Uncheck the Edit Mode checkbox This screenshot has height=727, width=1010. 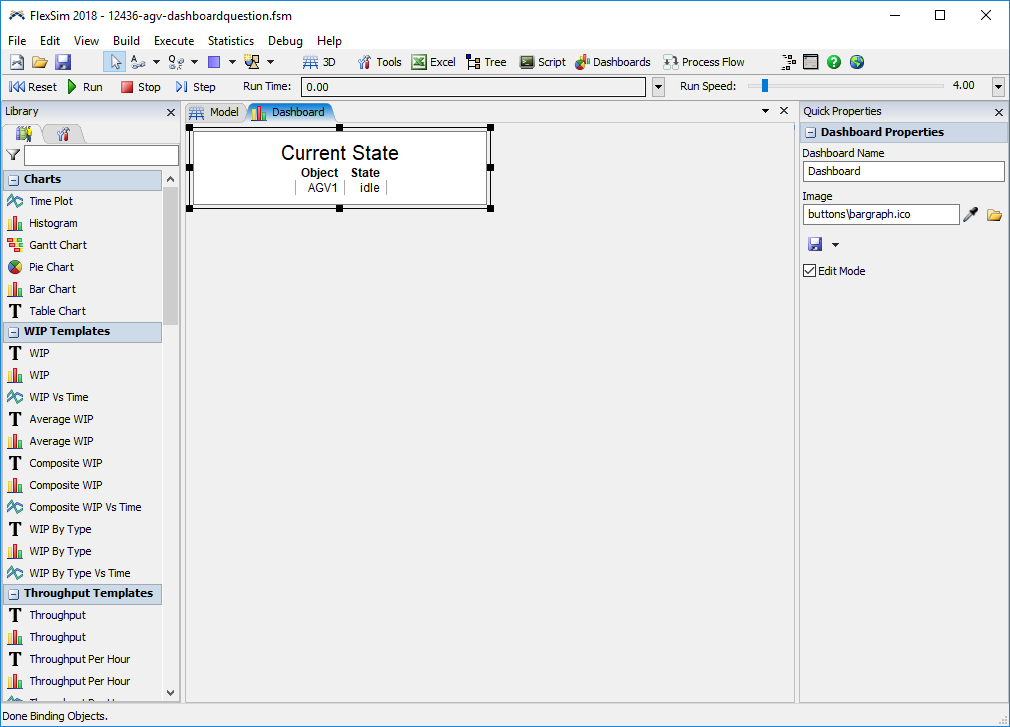[810, 271]
